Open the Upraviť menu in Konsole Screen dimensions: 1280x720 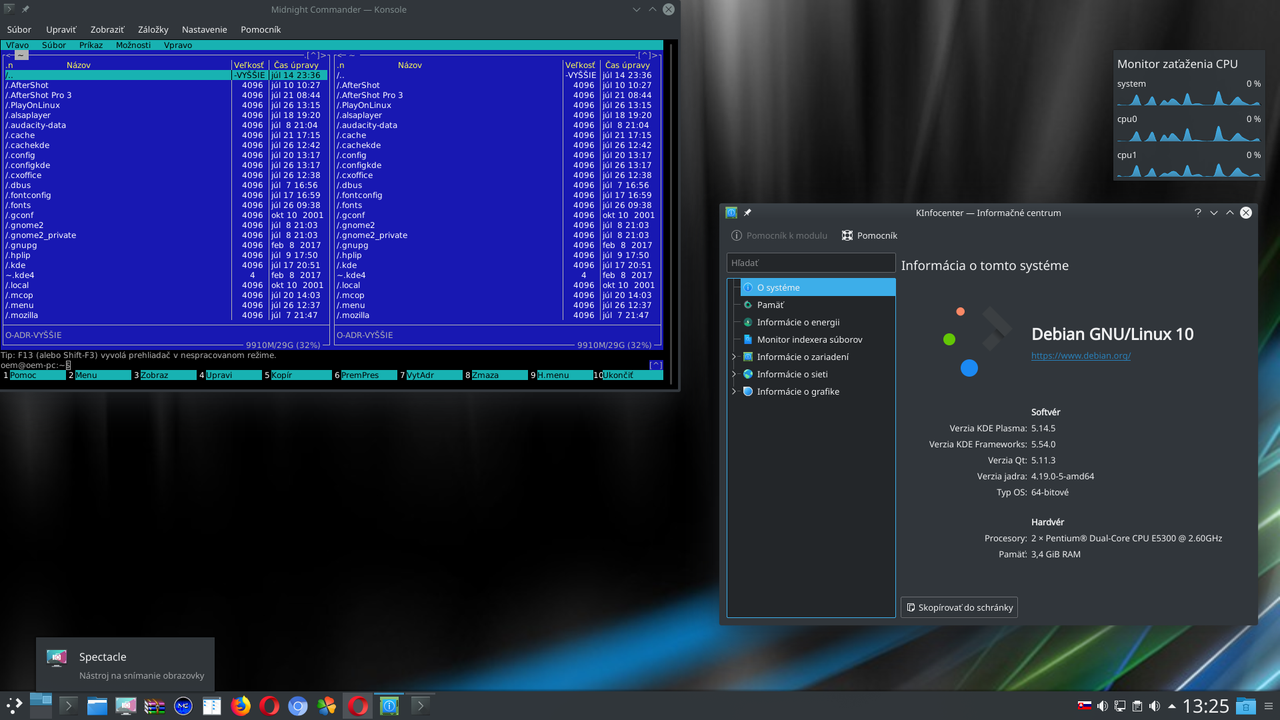[x=61, y=30]
